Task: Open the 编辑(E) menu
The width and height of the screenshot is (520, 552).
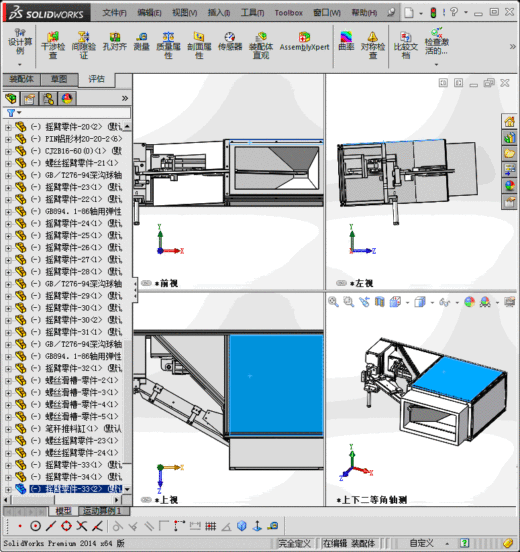Action: (x=149, y=13)
